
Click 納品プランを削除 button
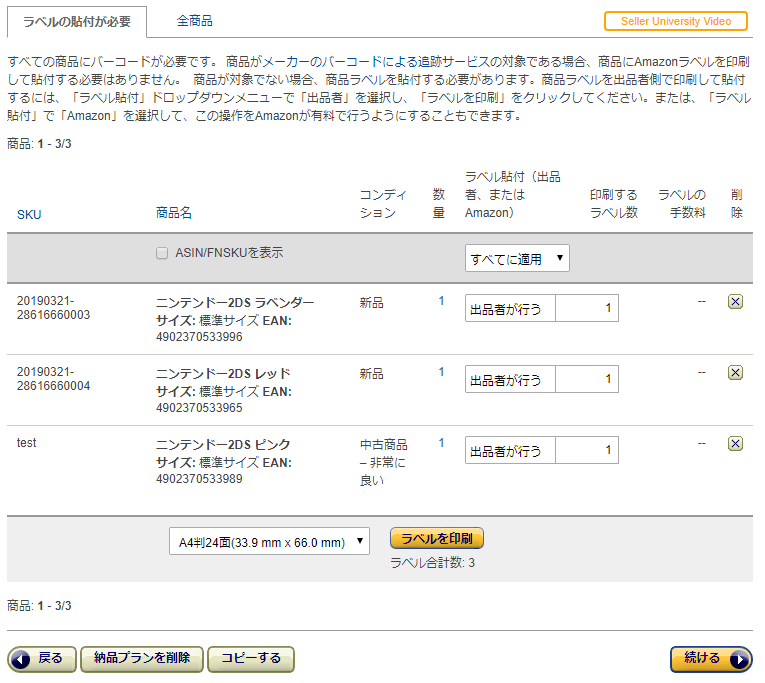[x=141, y=659]
